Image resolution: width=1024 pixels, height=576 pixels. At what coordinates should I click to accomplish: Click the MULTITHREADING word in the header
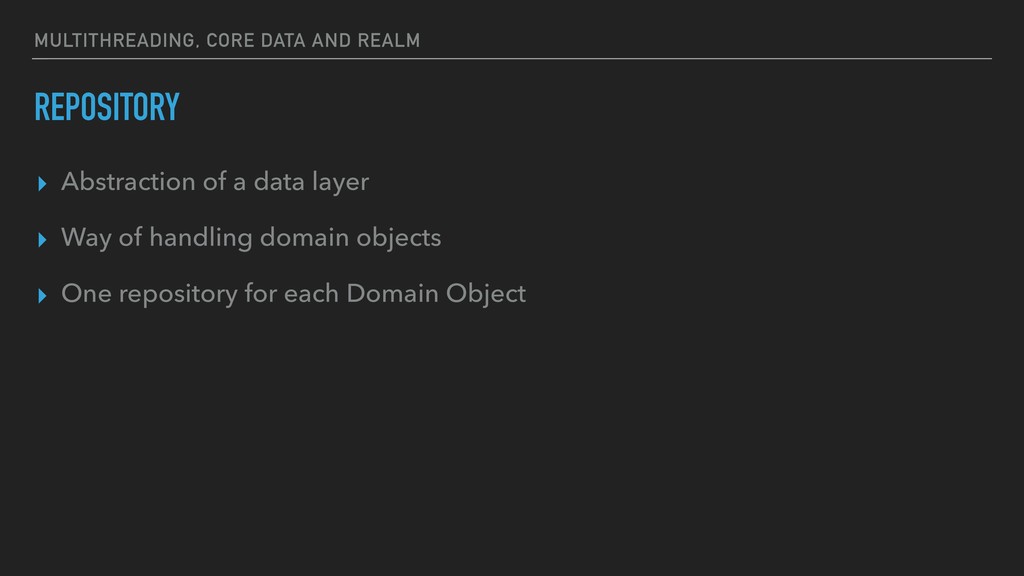115,40
